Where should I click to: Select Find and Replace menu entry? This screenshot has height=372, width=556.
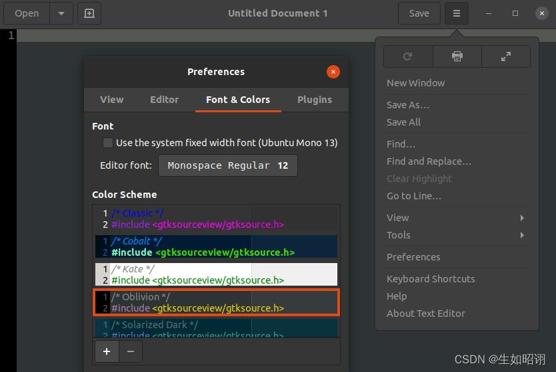coord(429,162)
